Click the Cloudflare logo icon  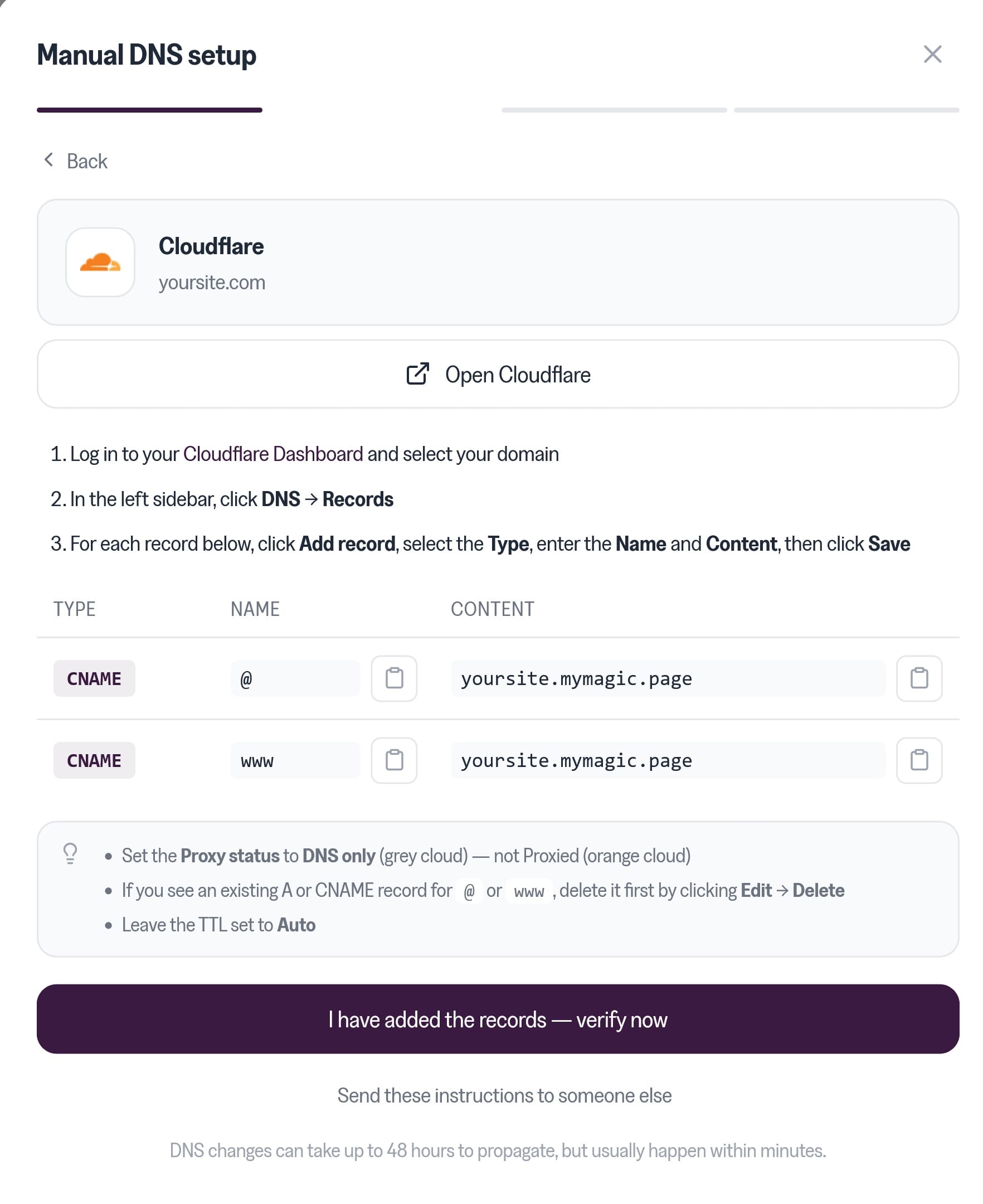100,262
